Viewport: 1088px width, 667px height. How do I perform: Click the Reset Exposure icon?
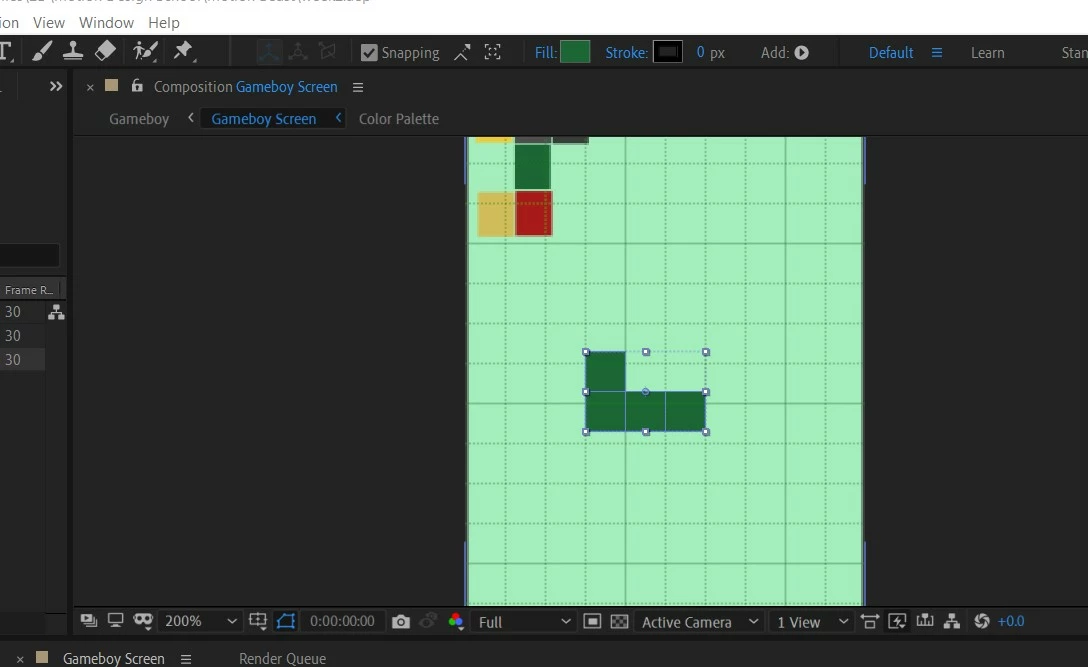point(981,621)
